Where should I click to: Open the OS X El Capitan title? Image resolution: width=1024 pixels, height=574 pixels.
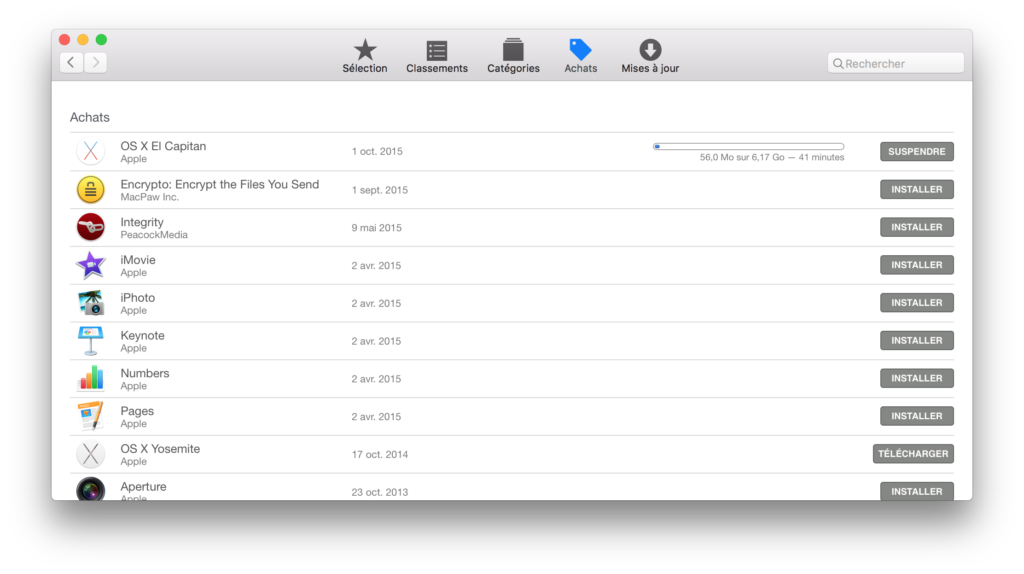pos(163,146)
